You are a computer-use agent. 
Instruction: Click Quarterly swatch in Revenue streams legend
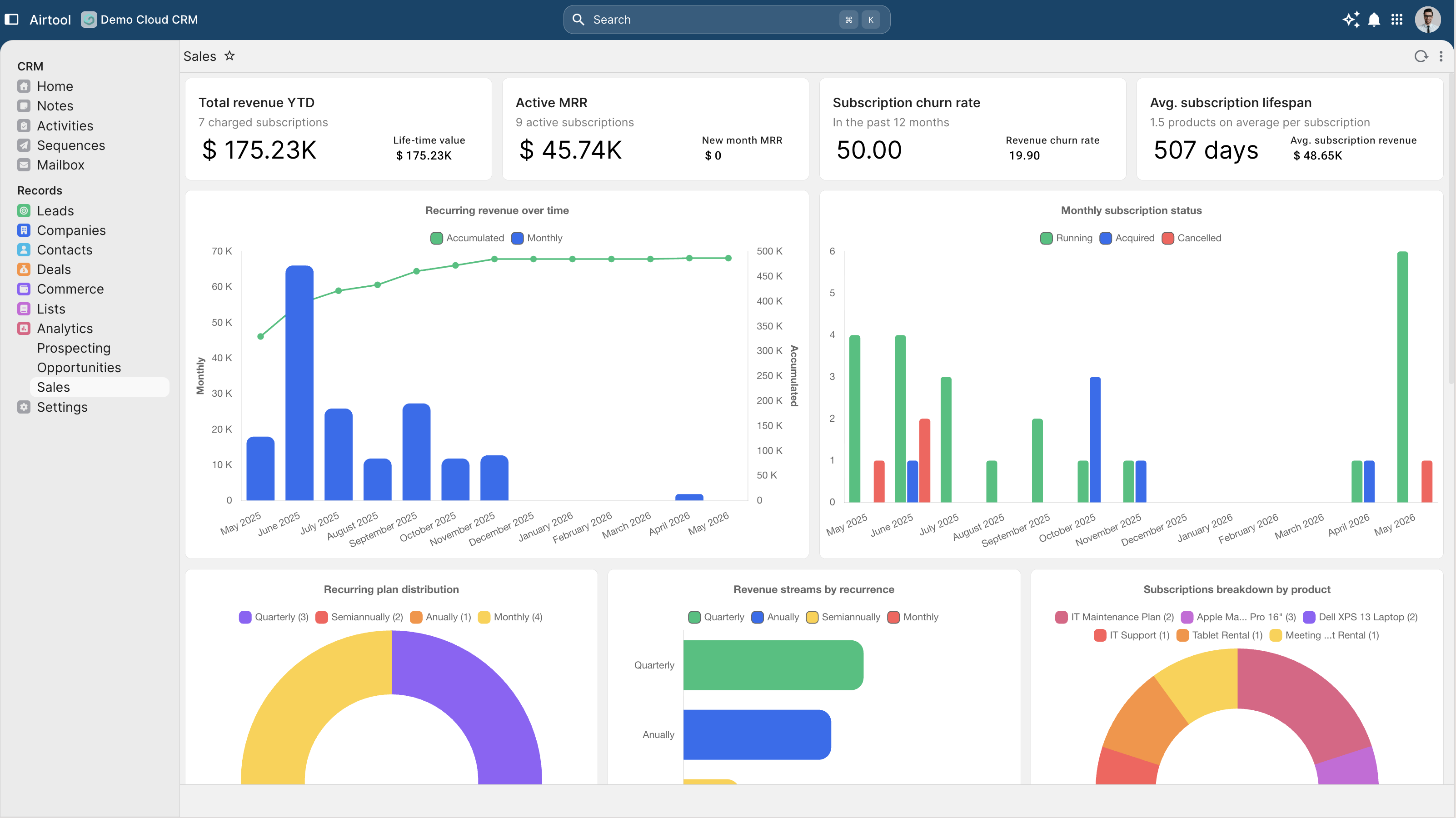pos(695,617)
